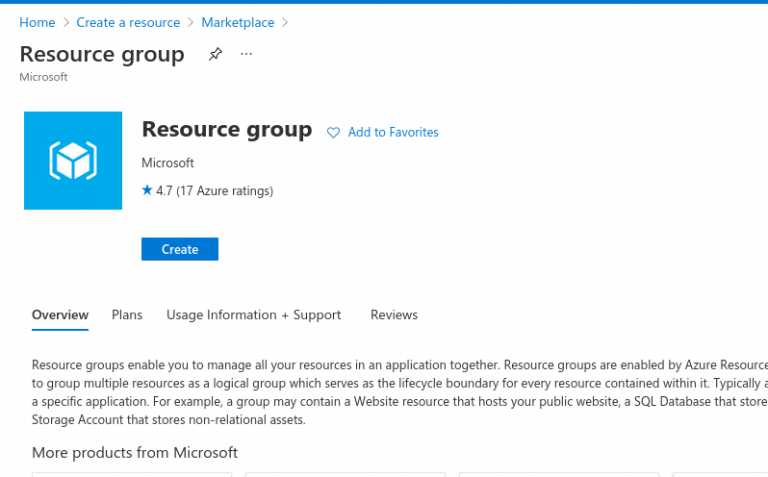Click the chevron after Home breadcrumb
Image resolution: width=768 pixels, height=477 pixels.
[x=66, y=22]
